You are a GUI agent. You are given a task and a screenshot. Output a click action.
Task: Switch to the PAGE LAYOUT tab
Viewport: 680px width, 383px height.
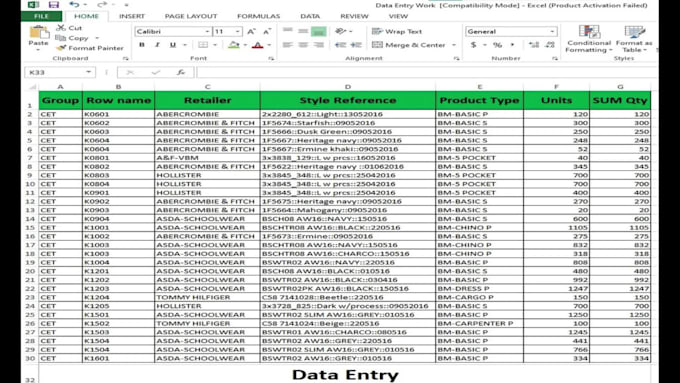pyautogui.click(x=190, y=16)
